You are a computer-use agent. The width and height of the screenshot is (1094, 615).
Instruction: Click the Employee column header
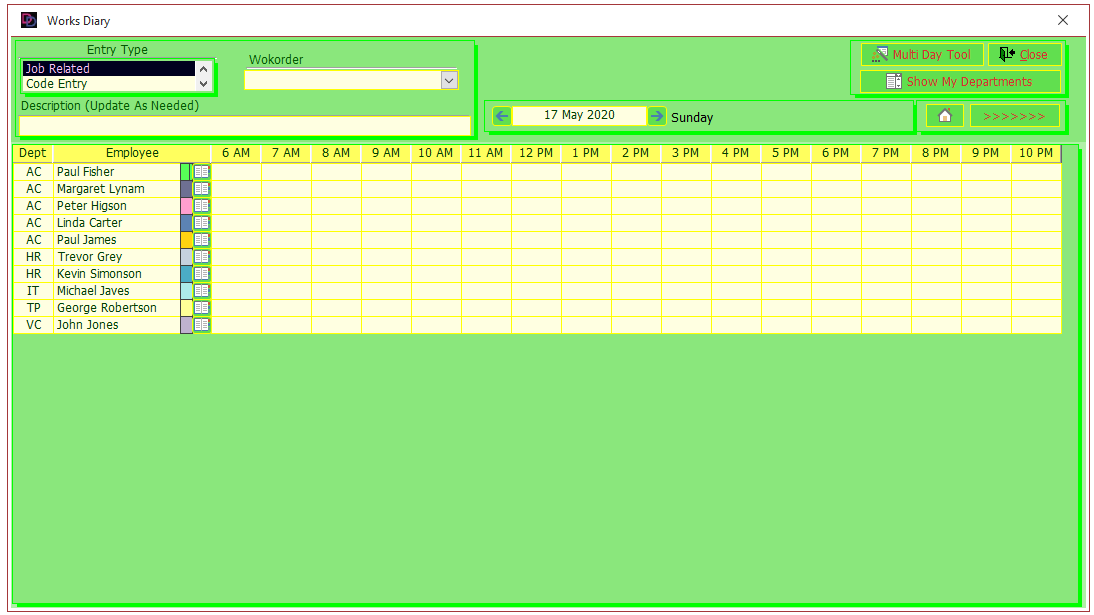(132, 153)
